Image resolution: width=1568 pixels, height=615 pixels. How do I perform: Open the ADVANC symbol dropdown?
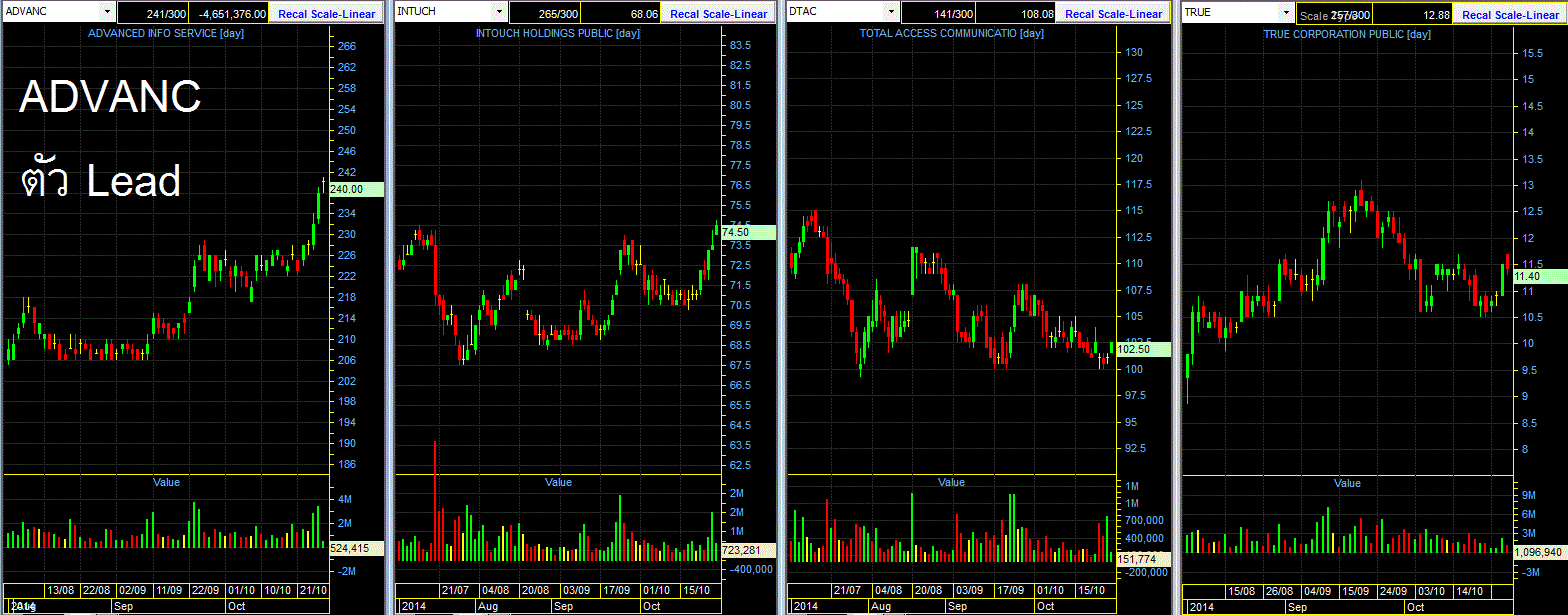108,11
